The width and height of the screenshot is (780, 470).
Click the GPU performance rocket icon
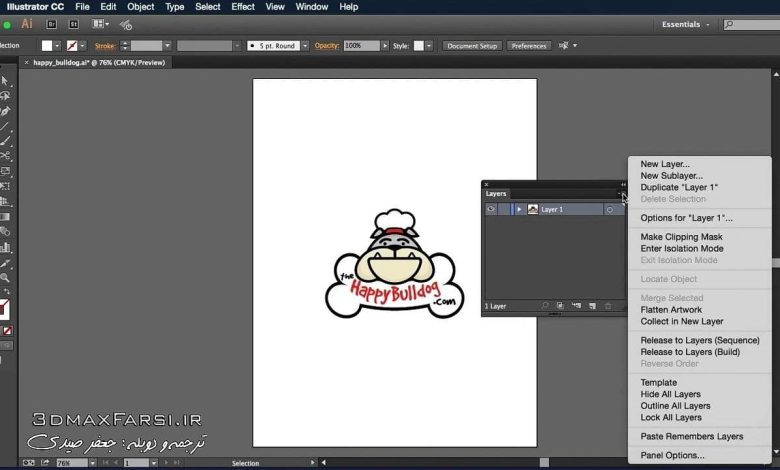pos(126,24)
